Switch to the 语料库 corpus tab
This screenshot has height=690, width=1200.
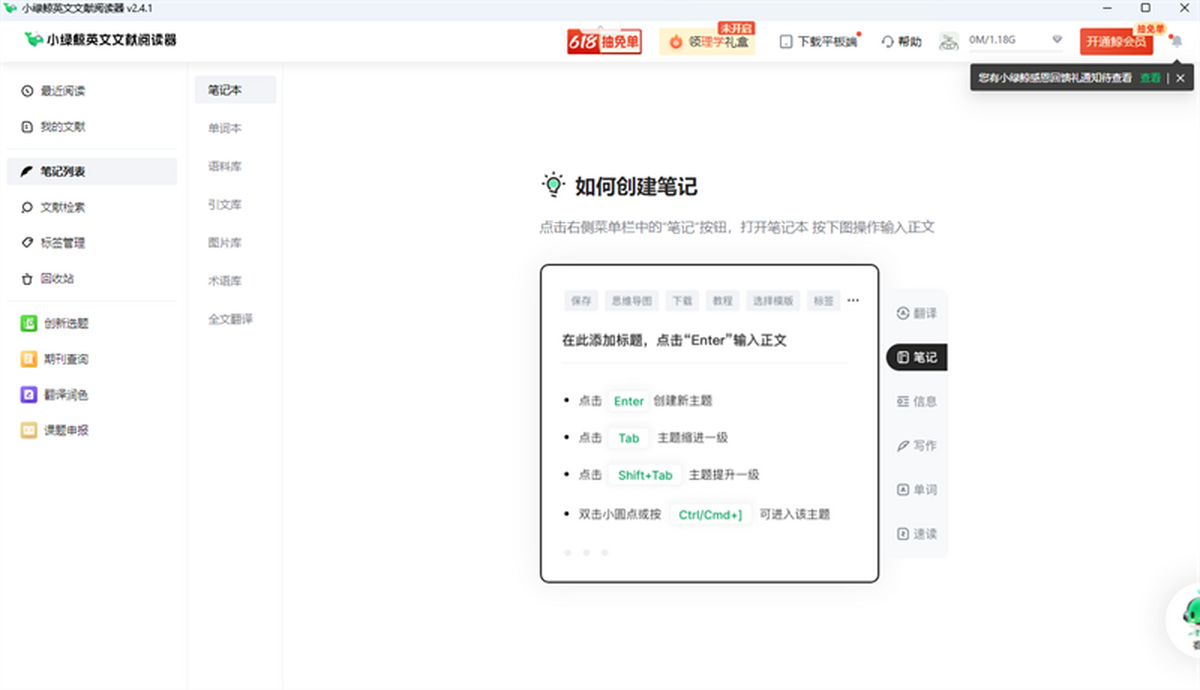pos(225,167)
